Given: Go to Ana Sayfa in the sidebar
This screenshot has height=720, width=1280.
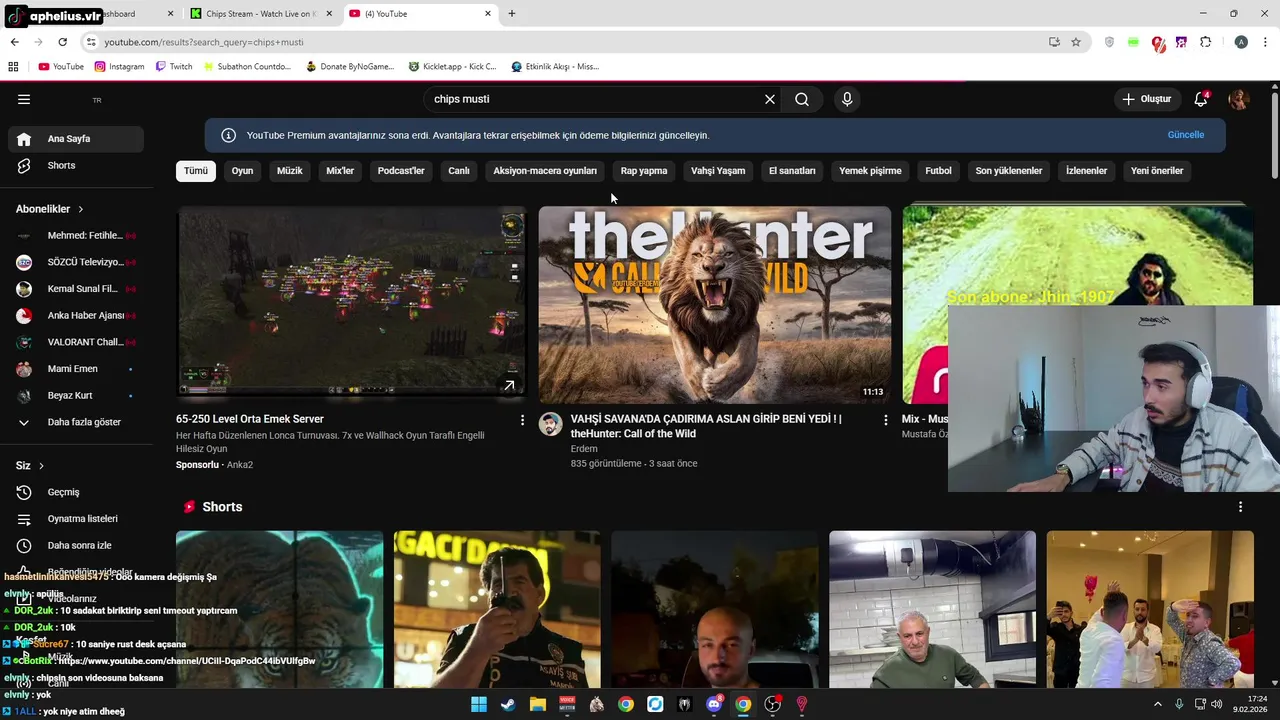Looking at the screenshot, I should pos(76,139).
